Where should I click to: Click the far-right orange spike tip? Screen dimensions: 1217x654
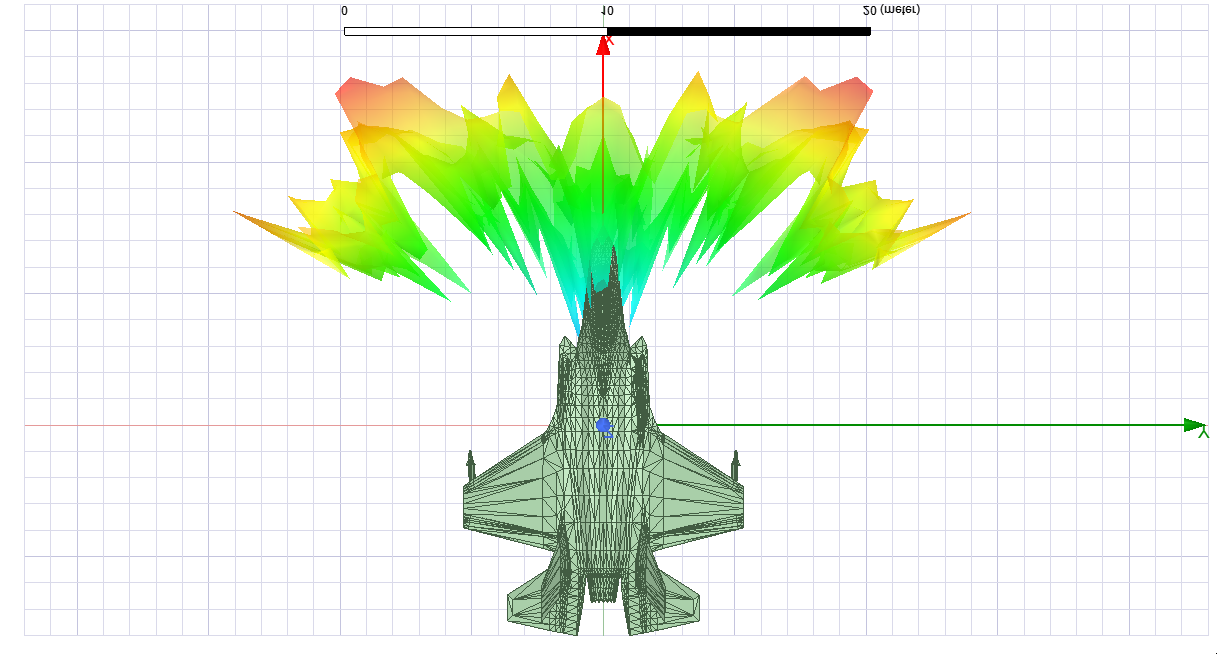[x=967, y=214]
